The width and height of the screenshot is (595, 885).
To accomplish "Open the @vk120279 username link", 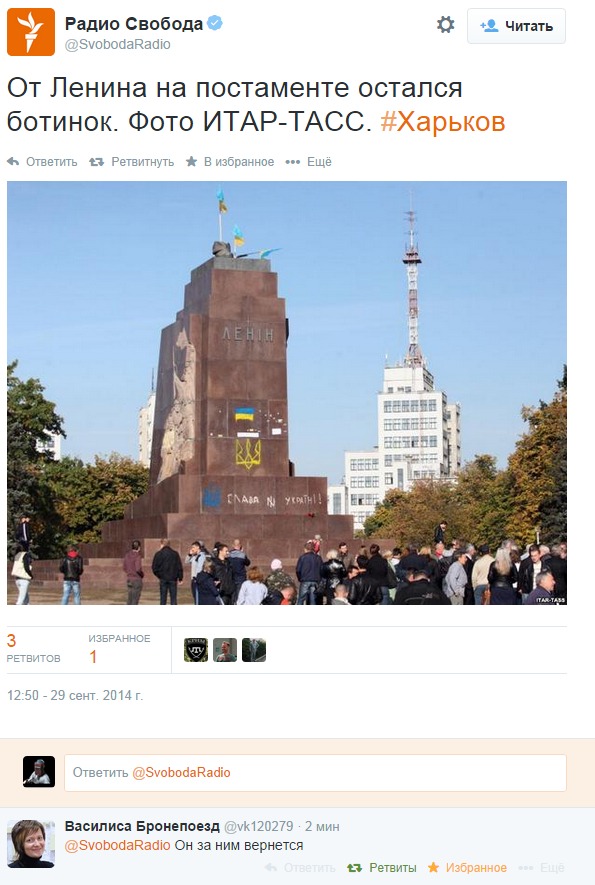I will [x=259, y=826].
